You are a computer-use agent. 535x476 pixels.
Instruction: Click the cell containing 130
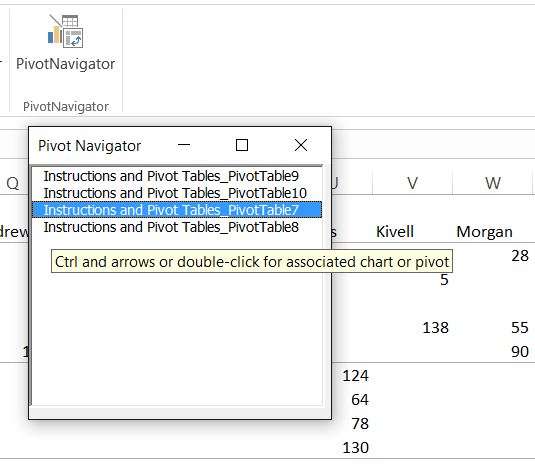coord(355,447)
